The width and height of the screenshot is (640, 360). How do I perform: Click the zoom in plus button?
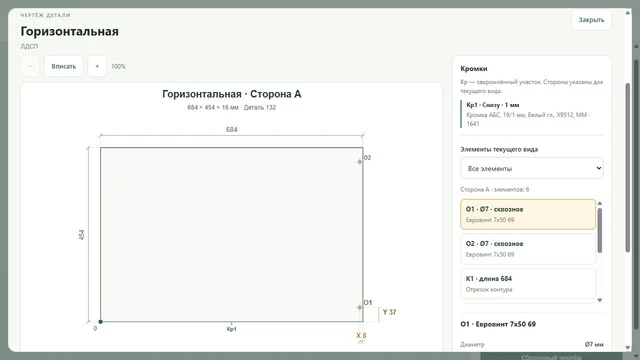pos(97,66)
